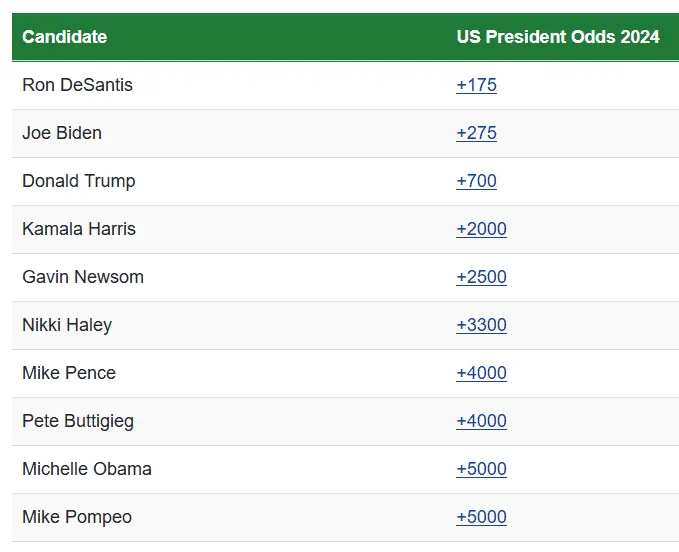This screenshot has height=552, width=679.
Task: Open Kamala Harris's +2000 odds link
Action: point(481,229)
